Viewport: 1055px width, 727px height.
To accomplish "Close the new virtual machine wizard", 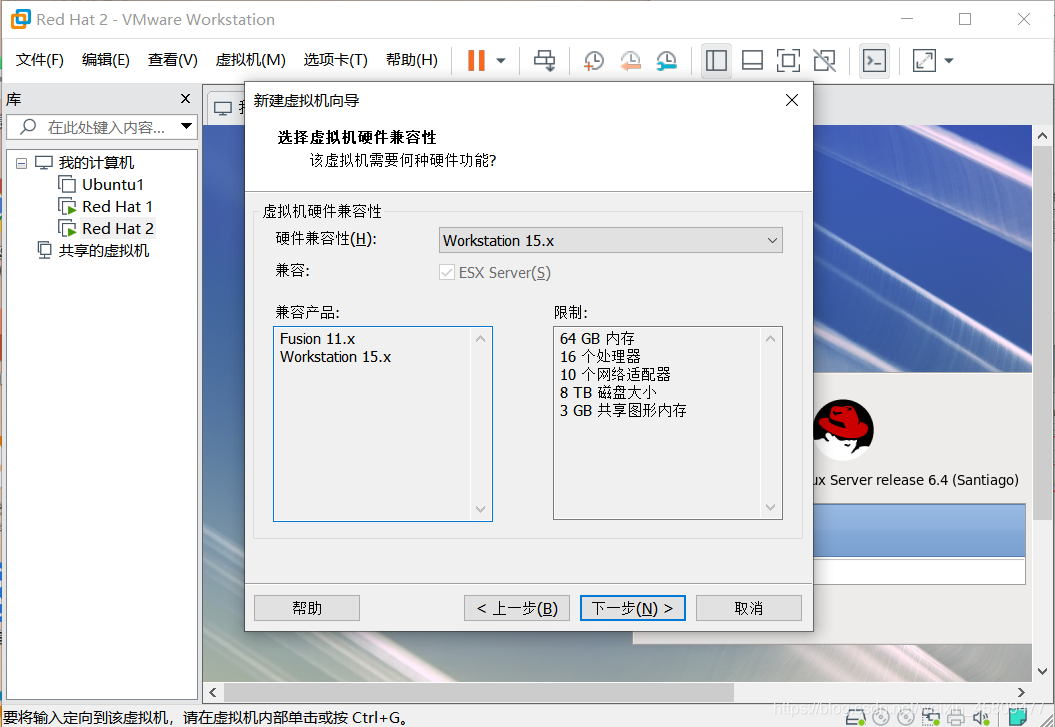I will pyautogui.click(x=792, y=100).
